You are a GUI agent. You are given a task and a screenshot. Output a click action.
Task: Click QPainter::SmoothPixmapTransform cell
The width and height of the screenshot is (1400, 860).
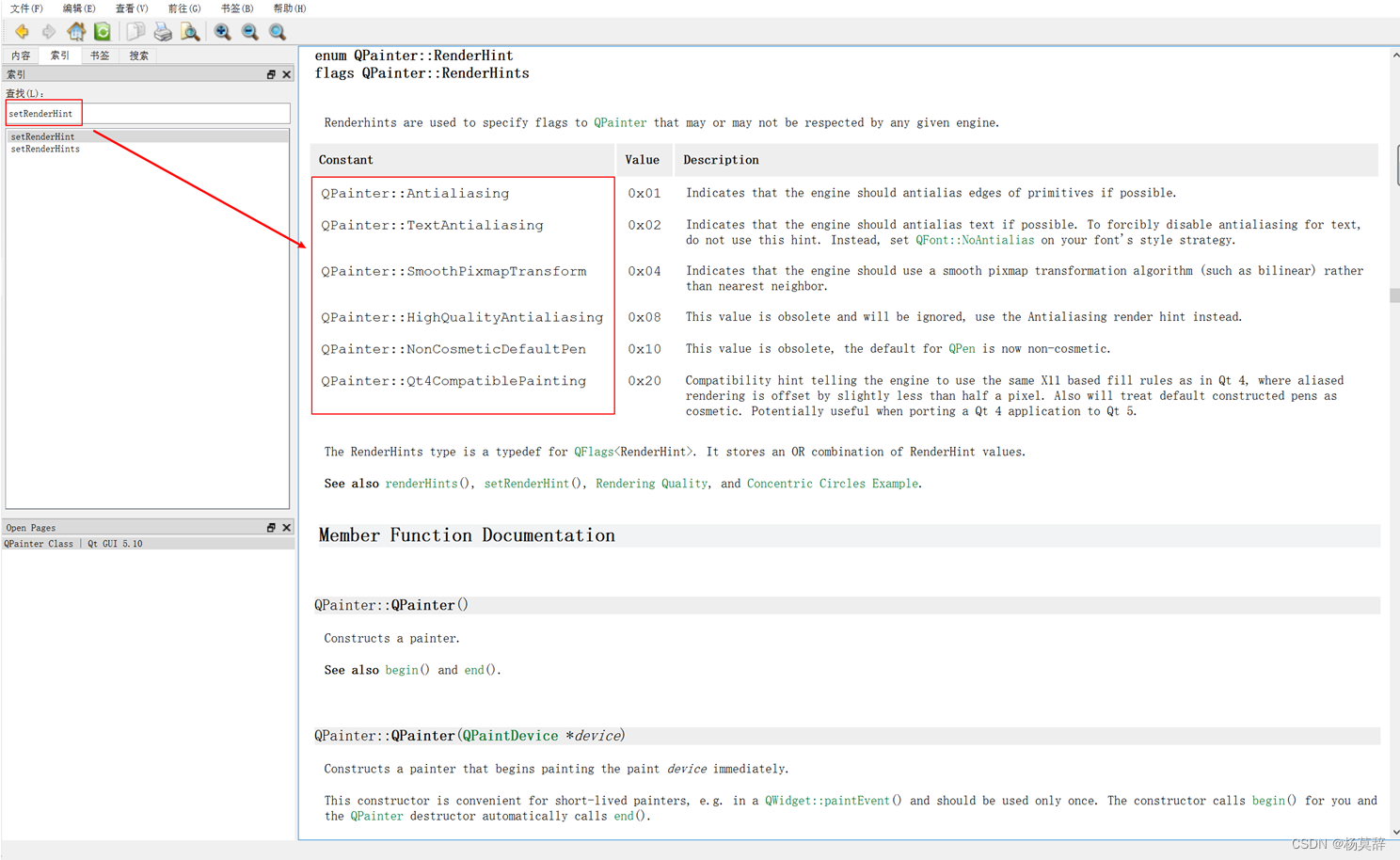[453, 271]
